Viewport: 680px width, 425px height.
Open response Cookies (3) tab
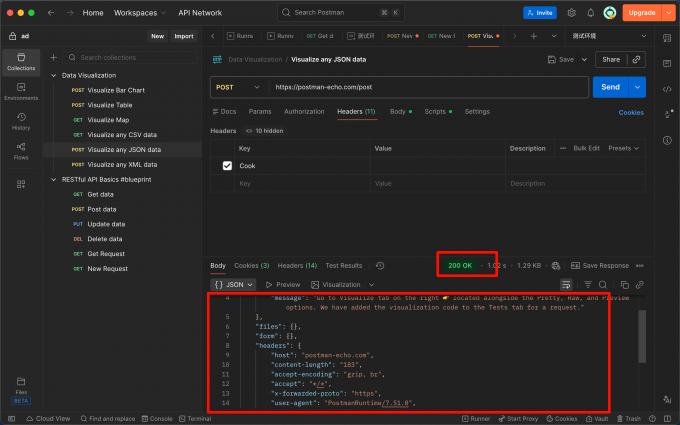tap(252, 265)
